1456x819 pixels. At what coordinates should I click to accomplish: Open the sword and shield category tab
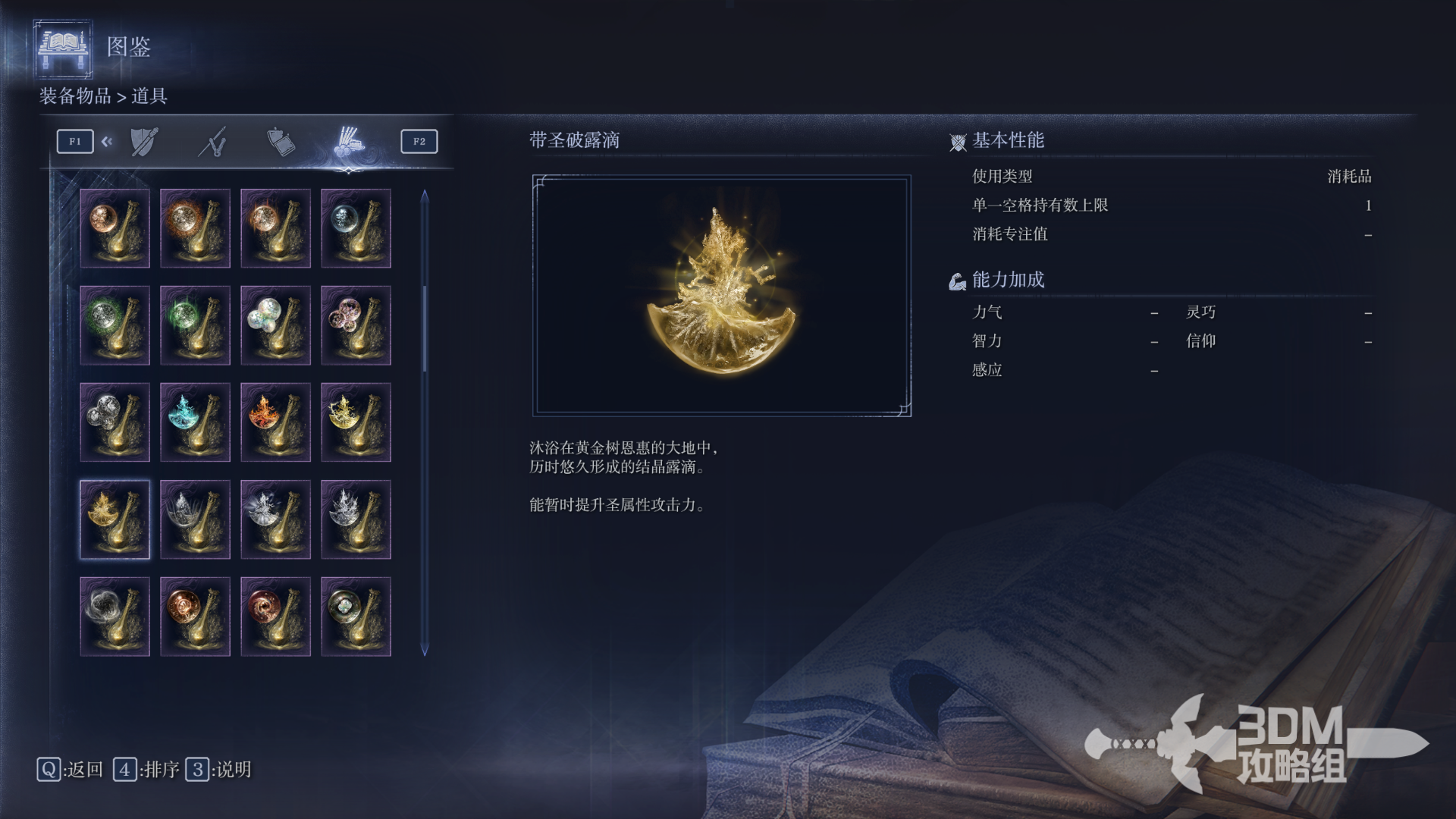click(x=144, y=142)
